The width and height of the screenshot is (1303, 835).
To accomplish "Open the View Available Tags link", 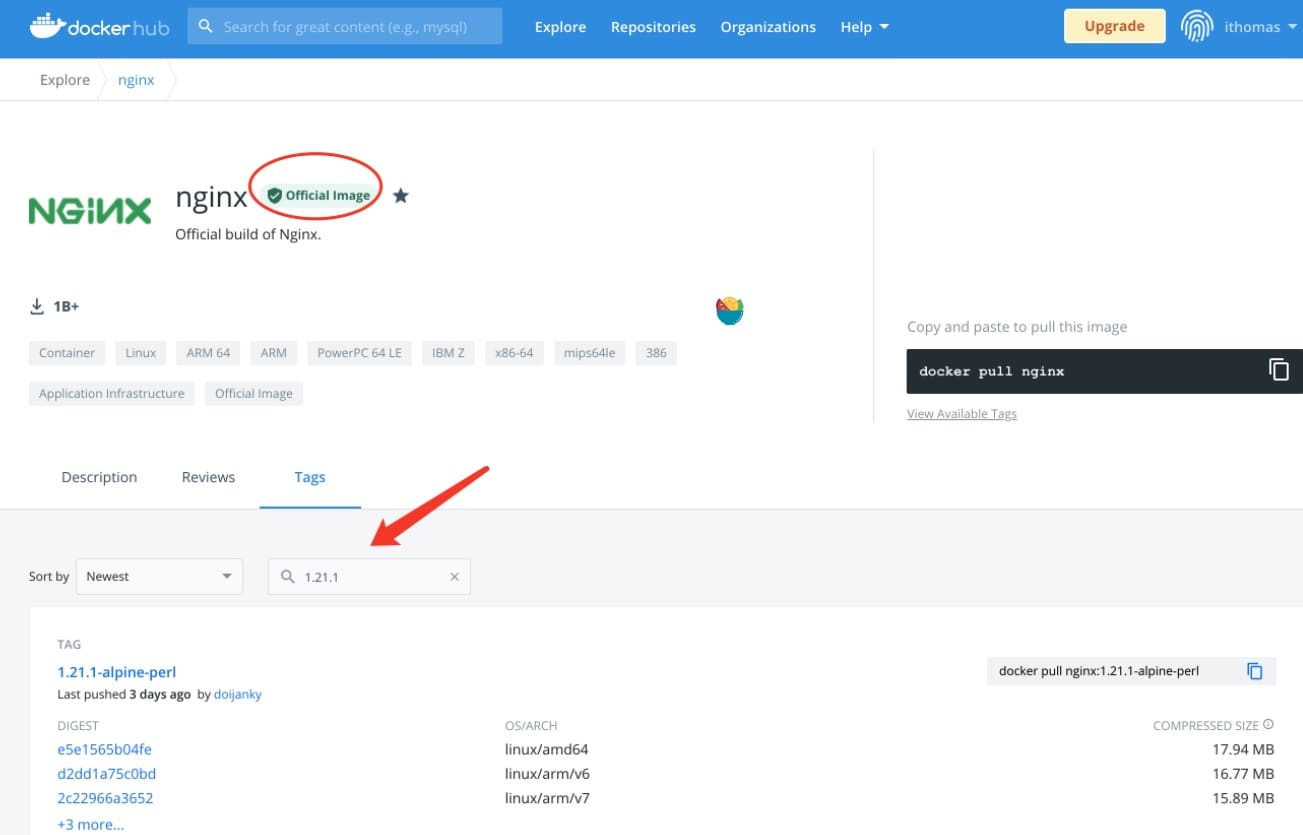I will click(960, 413).
